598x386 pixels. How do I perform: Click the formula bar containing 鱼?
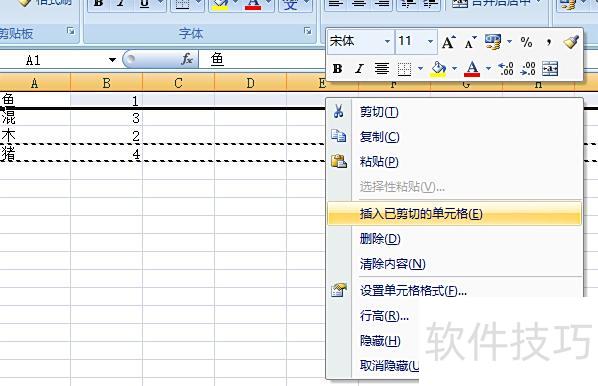click(x=263, y=60)
